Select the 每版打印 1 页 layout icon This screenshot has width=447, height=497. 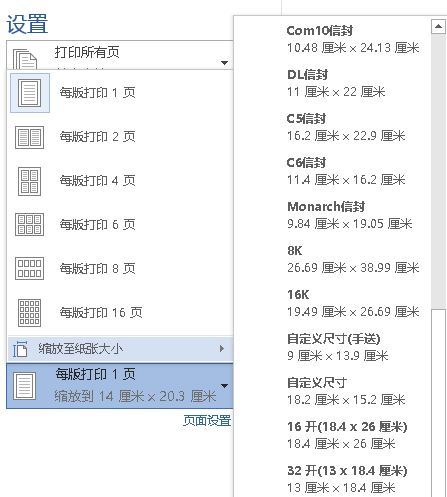point(30,93)
